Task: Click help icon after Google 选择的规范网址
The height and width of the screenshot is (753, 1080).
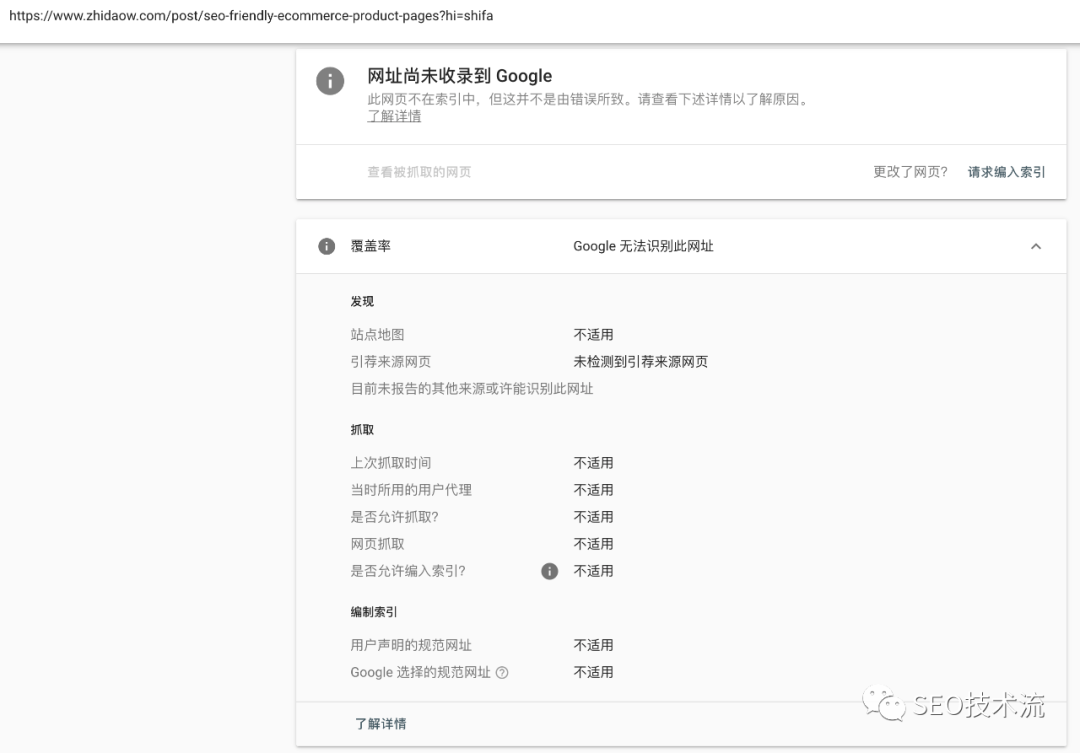Action: (x=502, y=673)
